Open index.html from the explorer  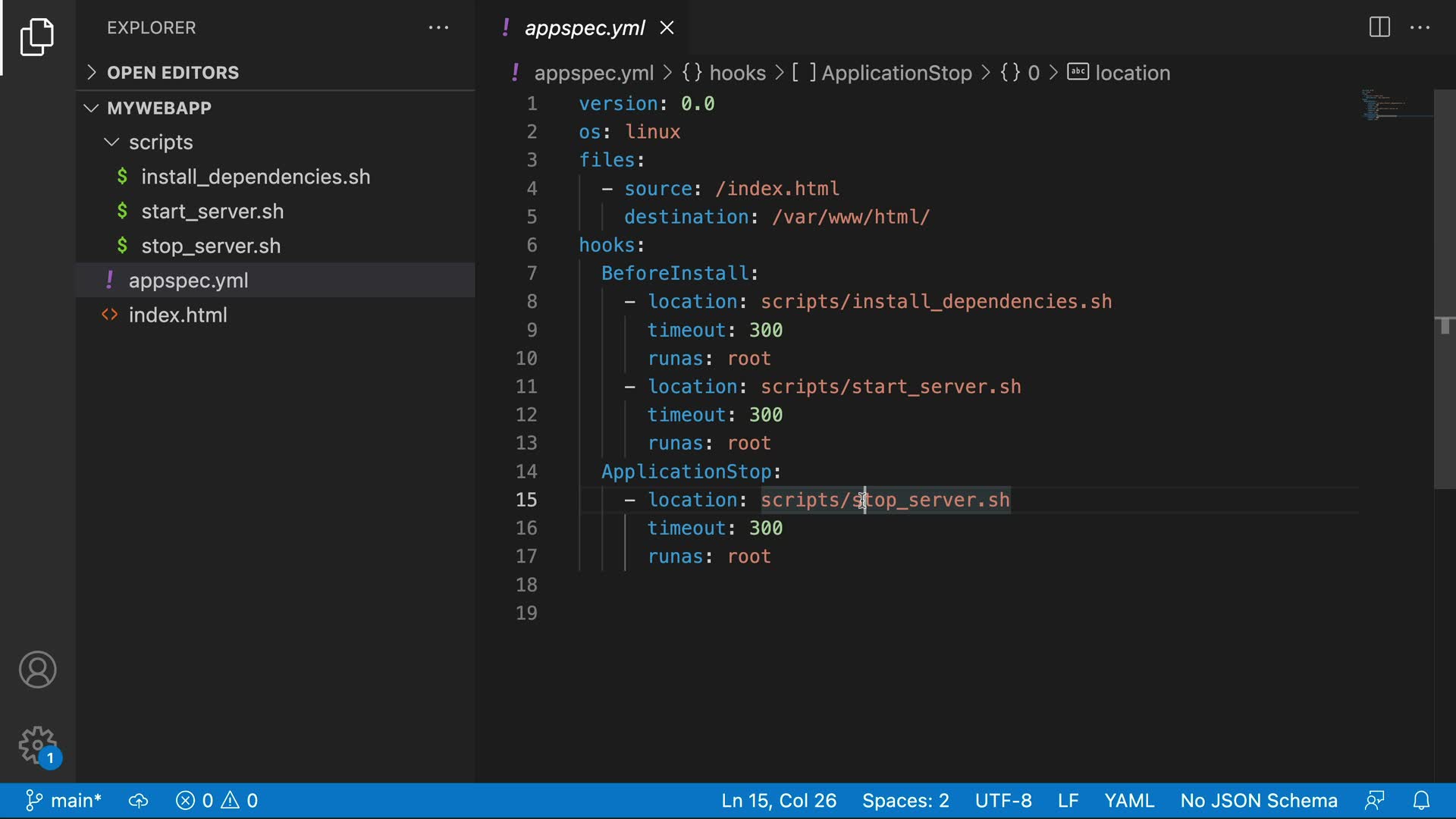click(x=177, y=315)
